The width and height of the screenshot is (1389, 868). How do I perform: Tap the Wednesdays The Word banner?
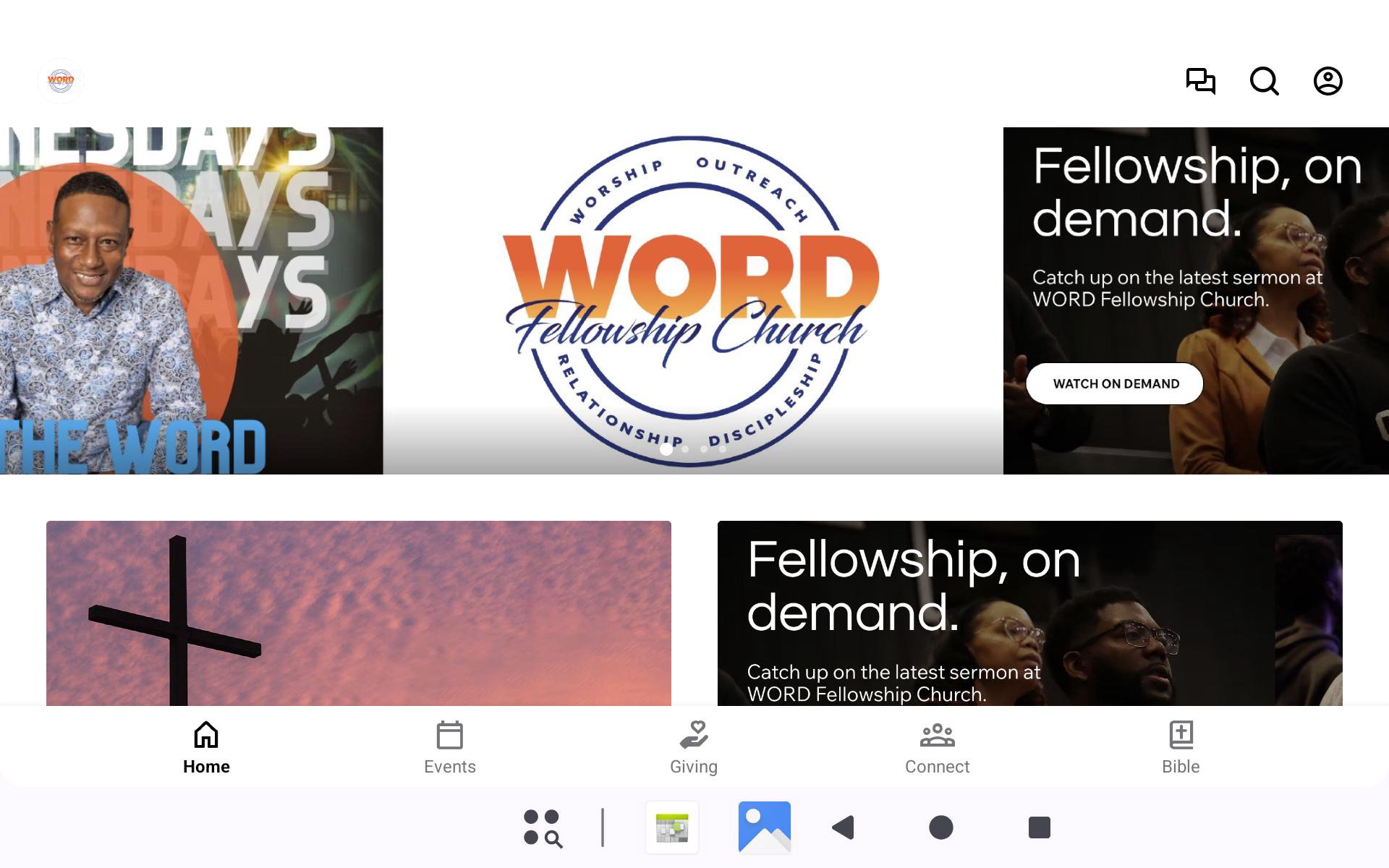pyautogui.click(x=191, y=301)
